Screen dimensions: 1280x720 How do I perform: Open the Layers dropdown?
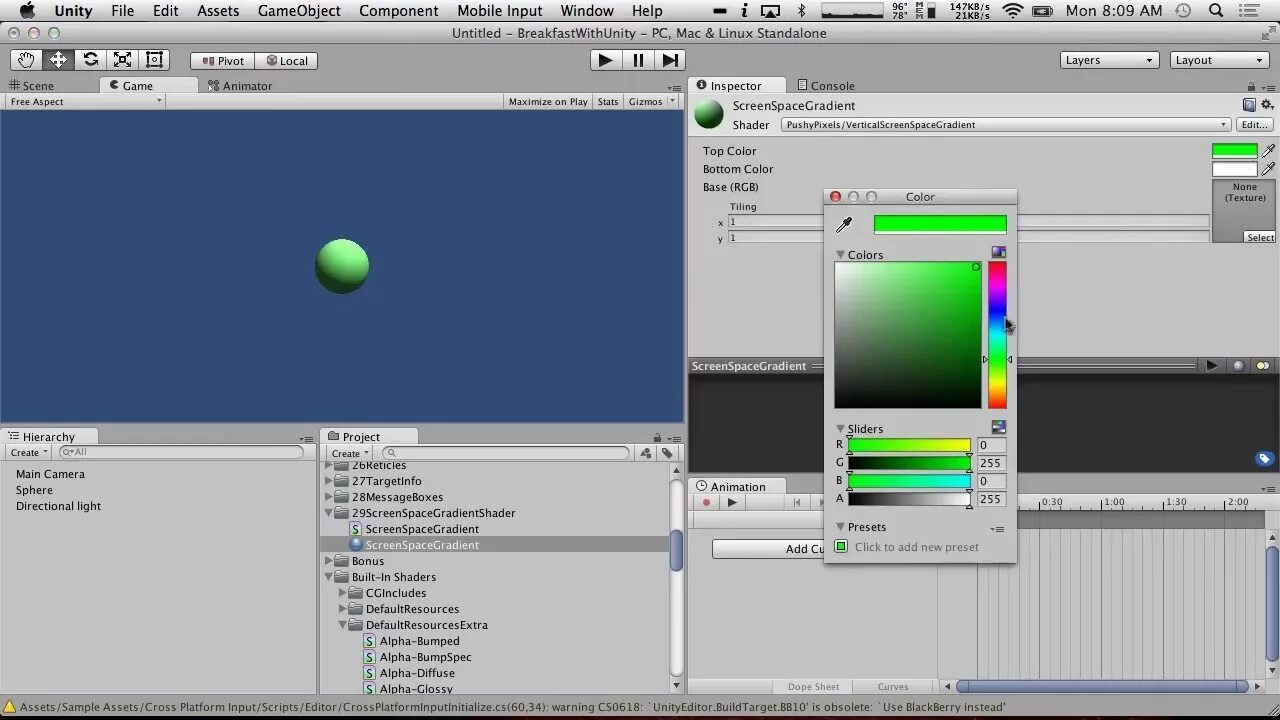tap(1109, 60)
